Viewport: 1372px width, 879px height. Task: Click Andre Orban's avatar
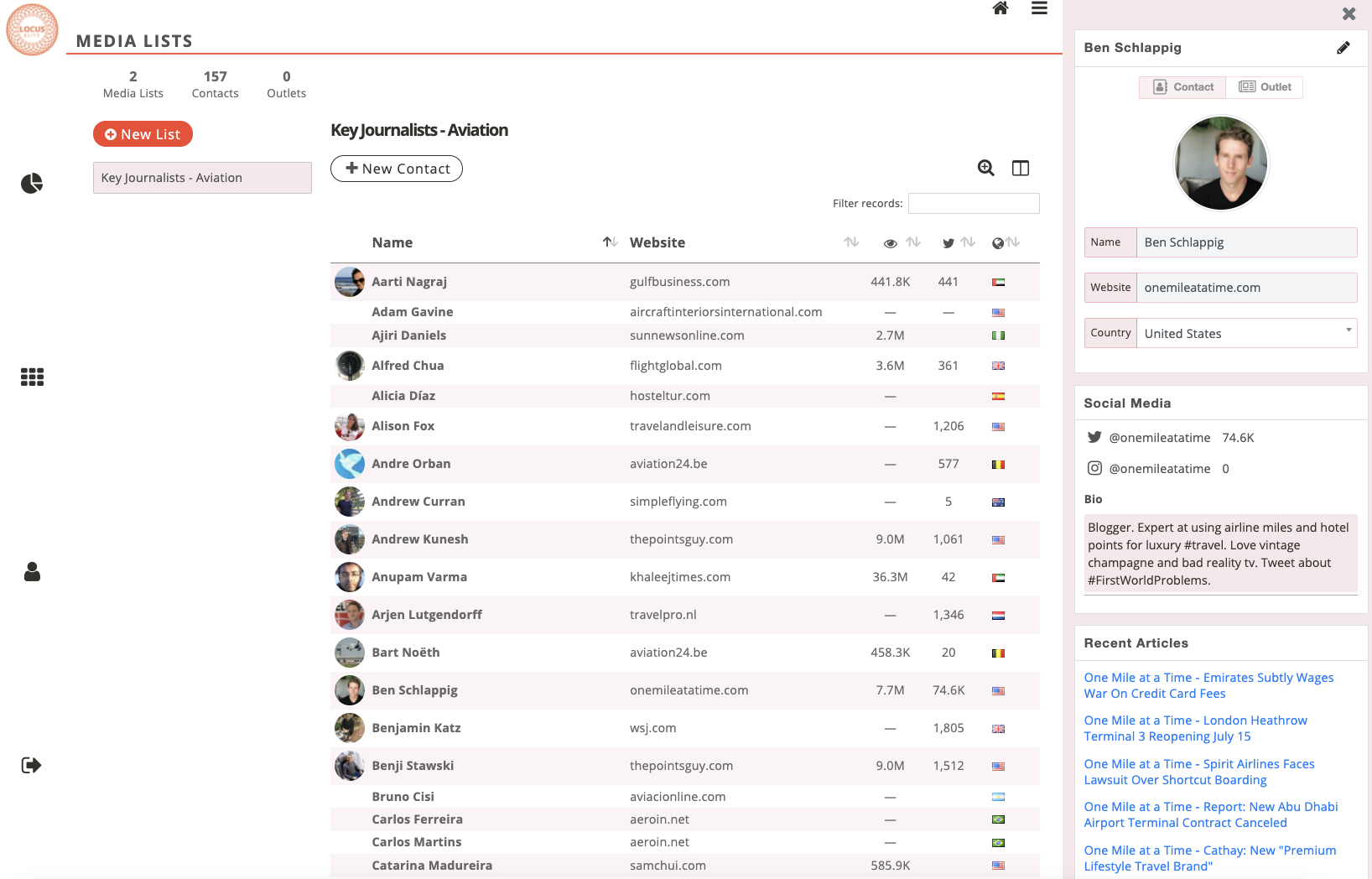[350, 464]
